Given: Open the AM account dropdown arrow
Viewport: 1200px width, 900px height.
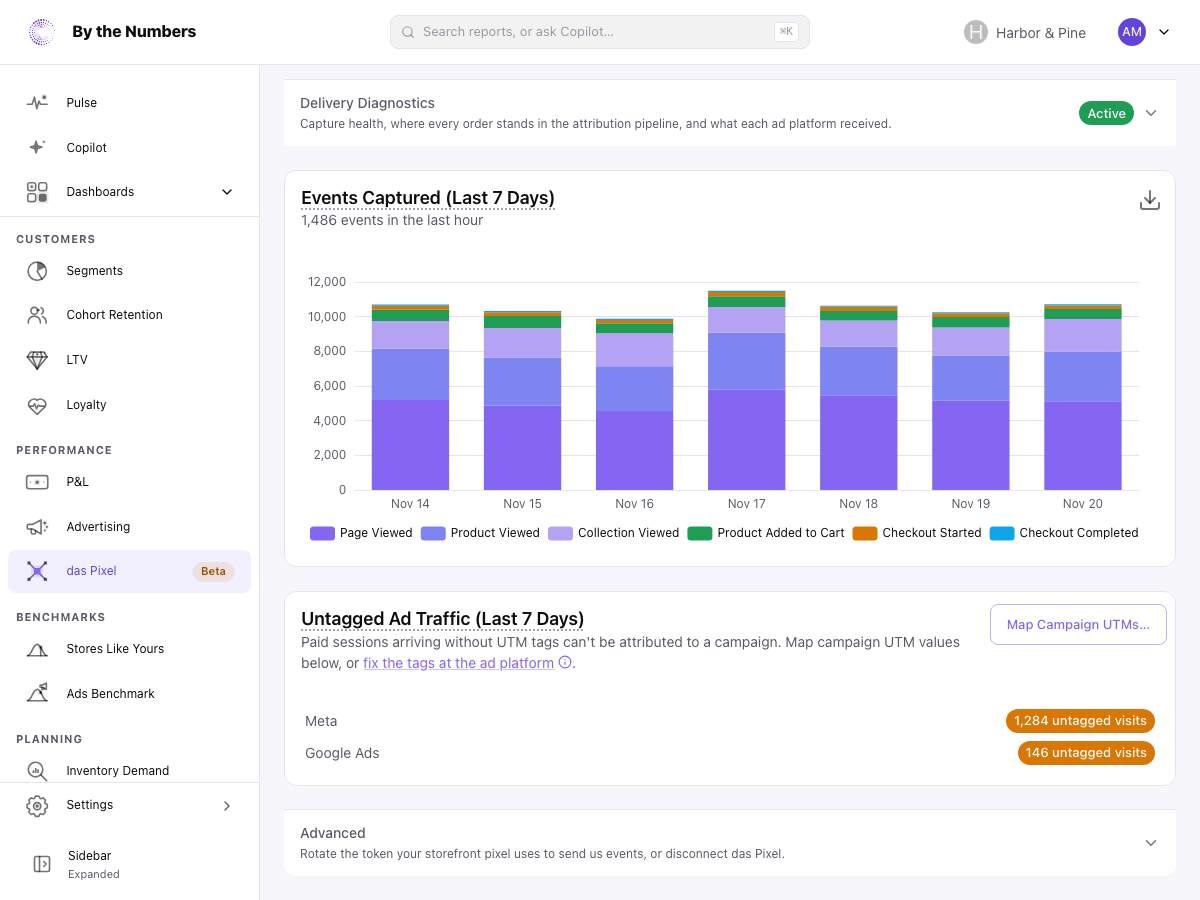Looking at the screenshot, I should (x=1164, y=32).
